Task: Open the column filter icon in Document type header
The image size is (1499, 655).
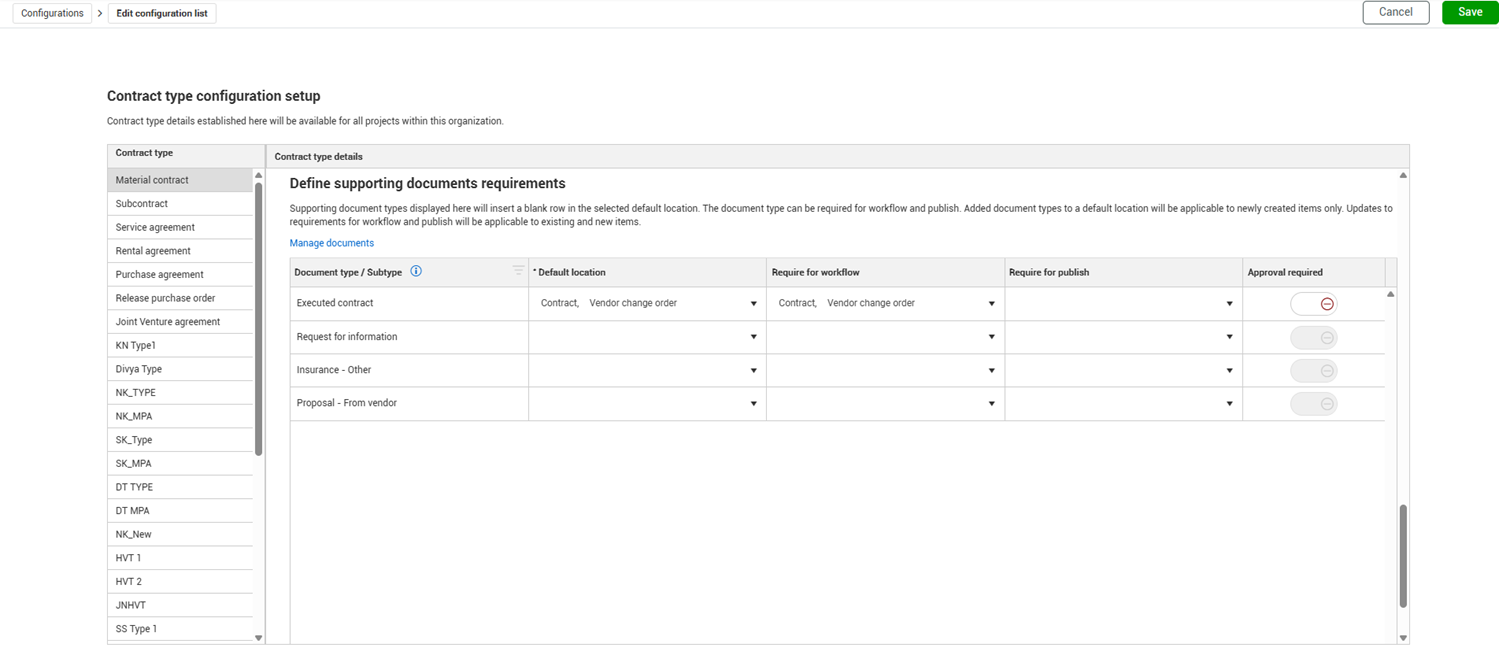Action: pyautogui.click(x=518, y=271)
